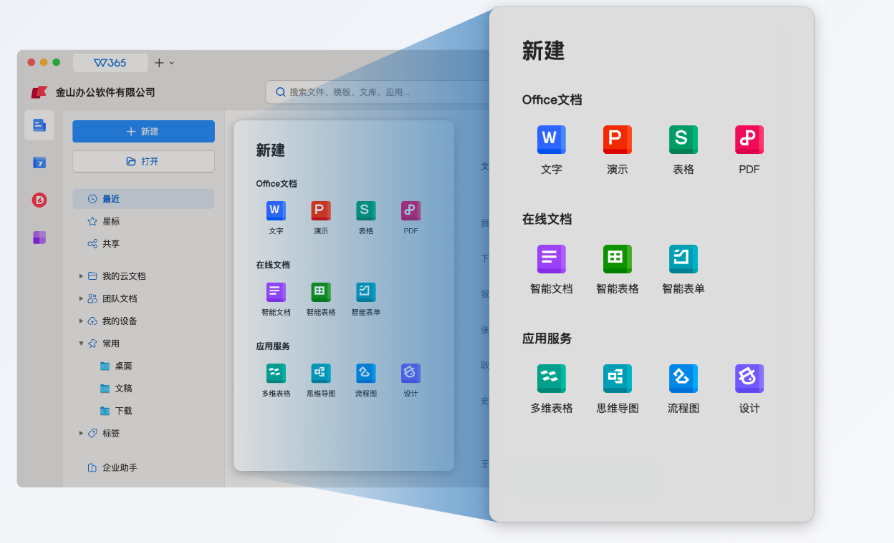Screen dimensions: 894x543
Task: Open 智能表单 in the enlarged panel
Action: [683, 259]
